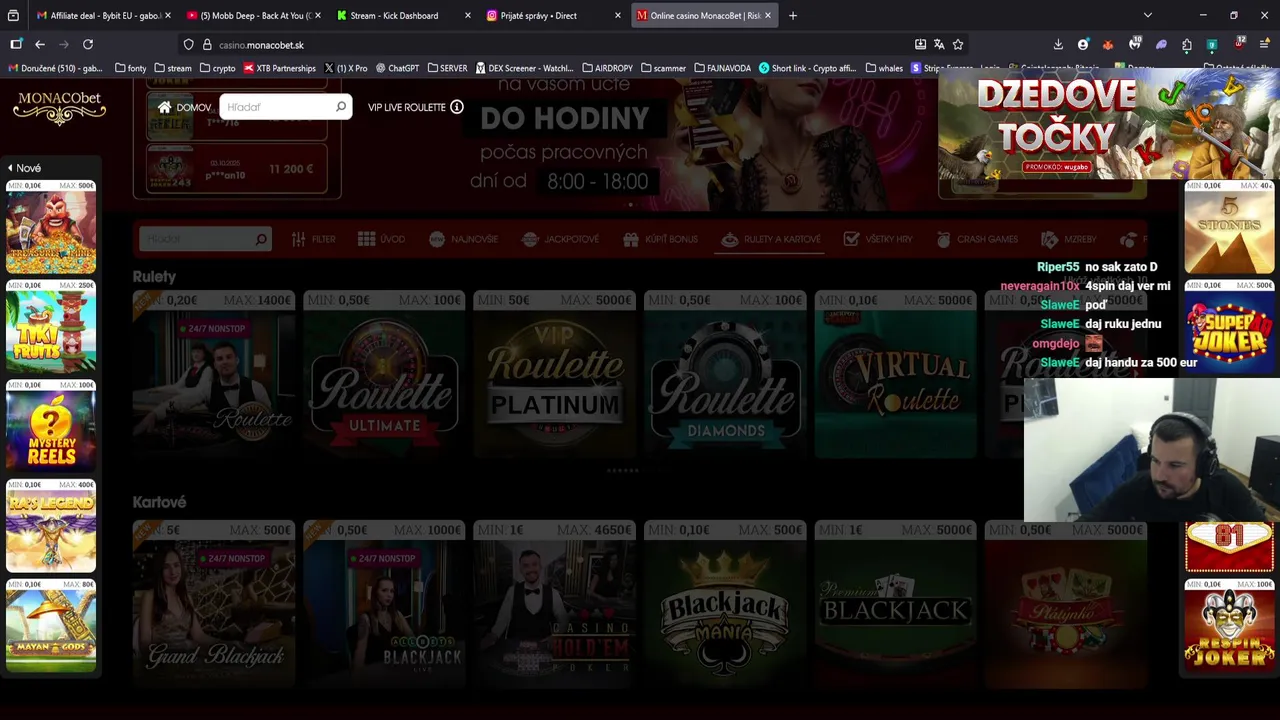
Task: Open the ChatGPT bookmark
Action: 397,68
